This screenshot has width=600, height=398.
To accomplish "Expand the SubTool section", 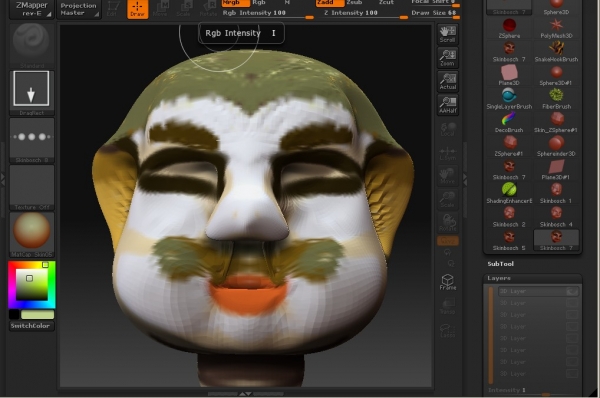I will (x=501, y=264).
